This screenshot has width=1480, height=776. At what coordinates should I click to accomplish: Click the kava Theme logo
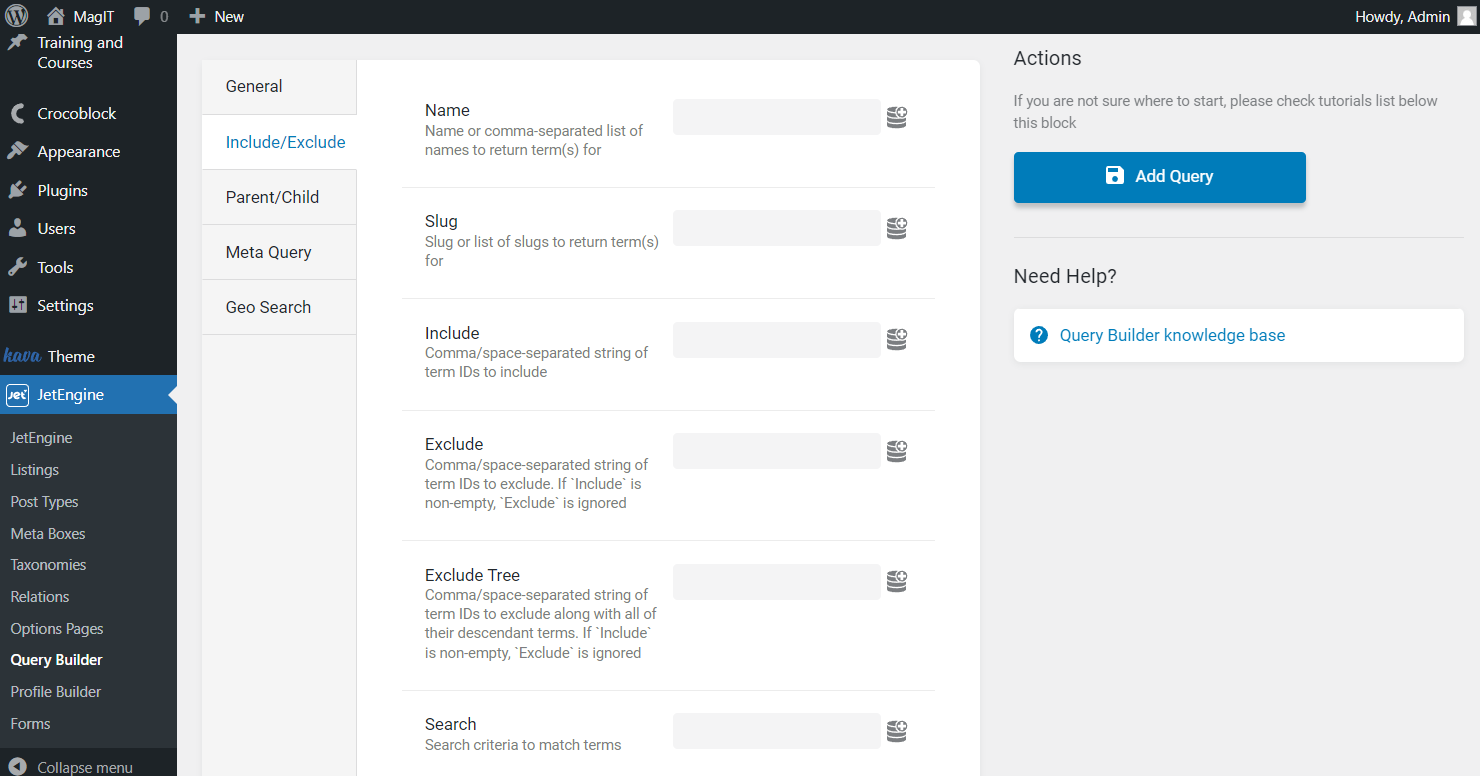coord(22,356)
